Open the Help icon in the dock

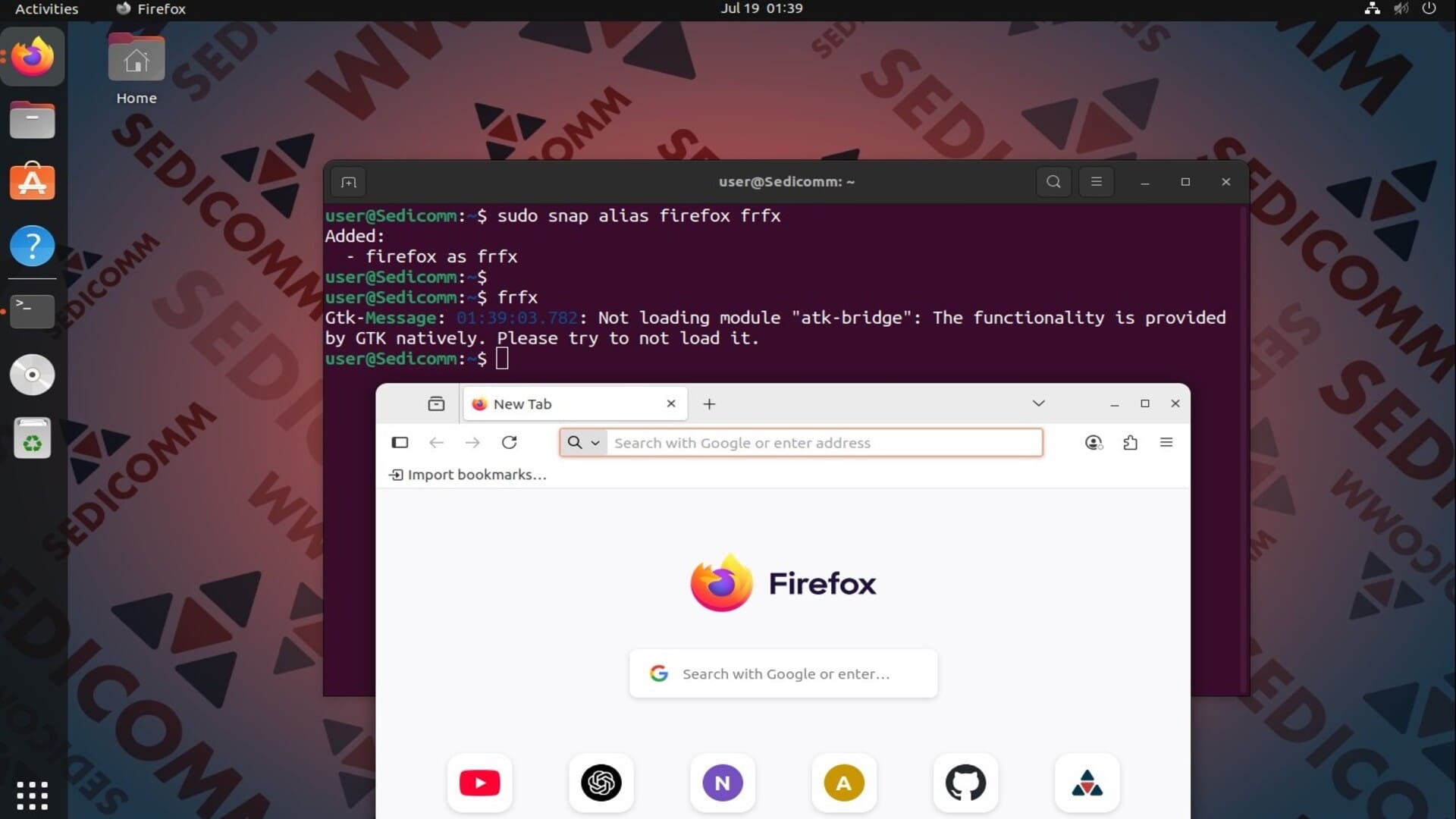click(x=33, y=246)
